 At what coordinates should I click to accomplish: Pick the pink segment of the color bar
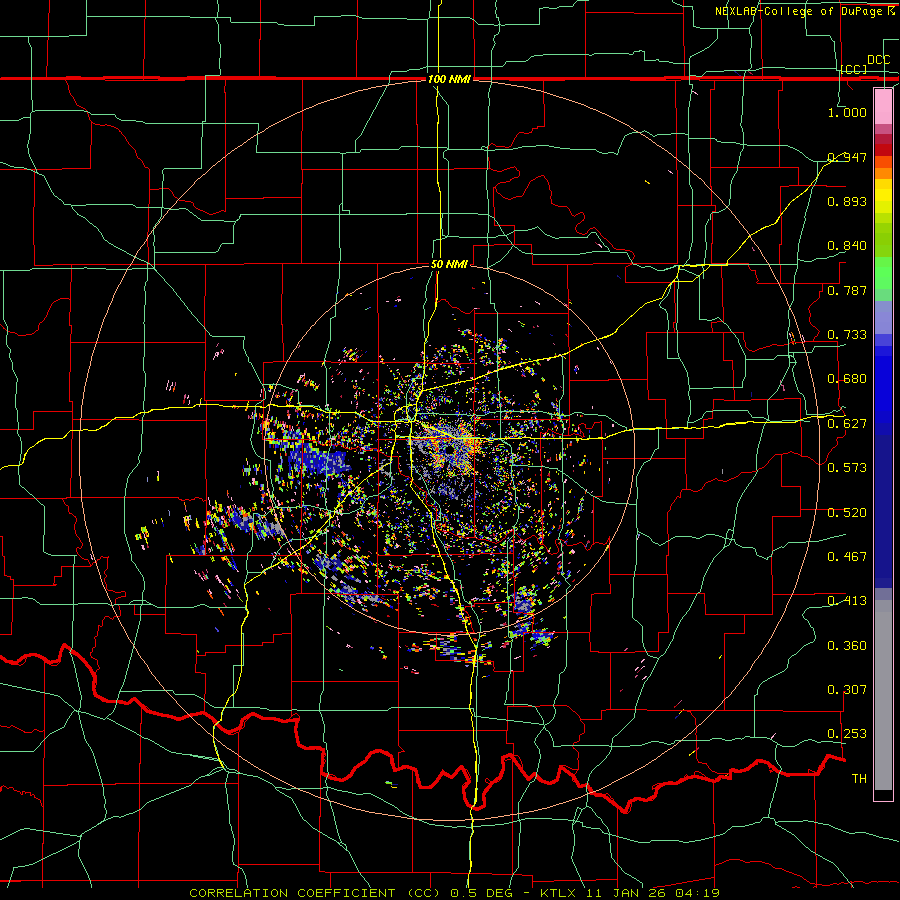tap(883, 106)
